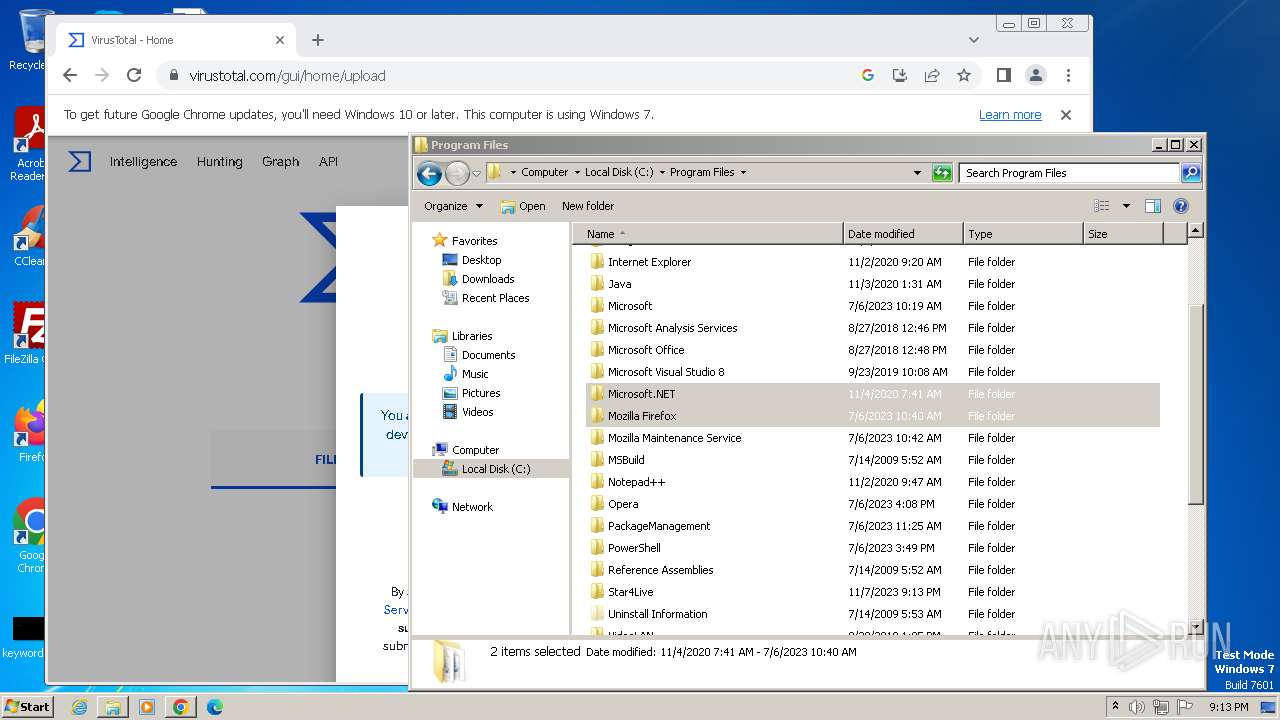
Task: Open Organize dropdown menu
Action: coord(453,206)
